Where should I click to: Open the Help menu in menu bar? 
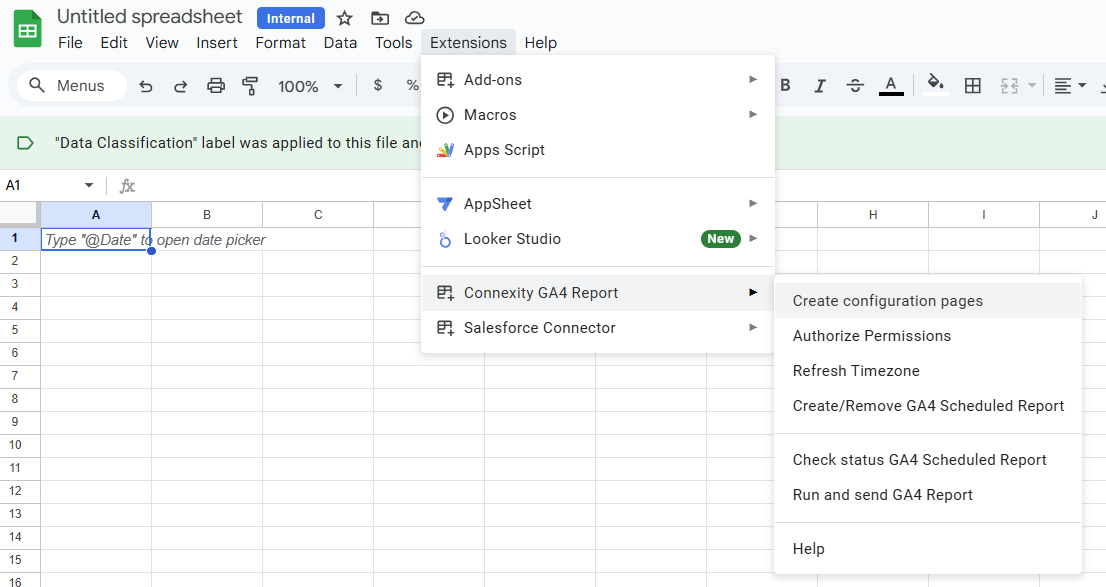point(540,43)
